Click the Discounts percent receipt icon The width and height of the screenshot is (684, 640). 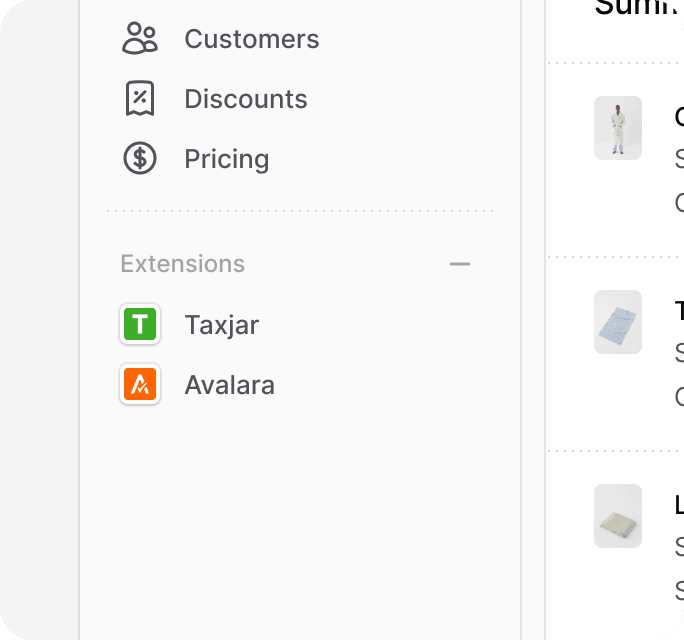pyautogui.click(x=140, y=98)
